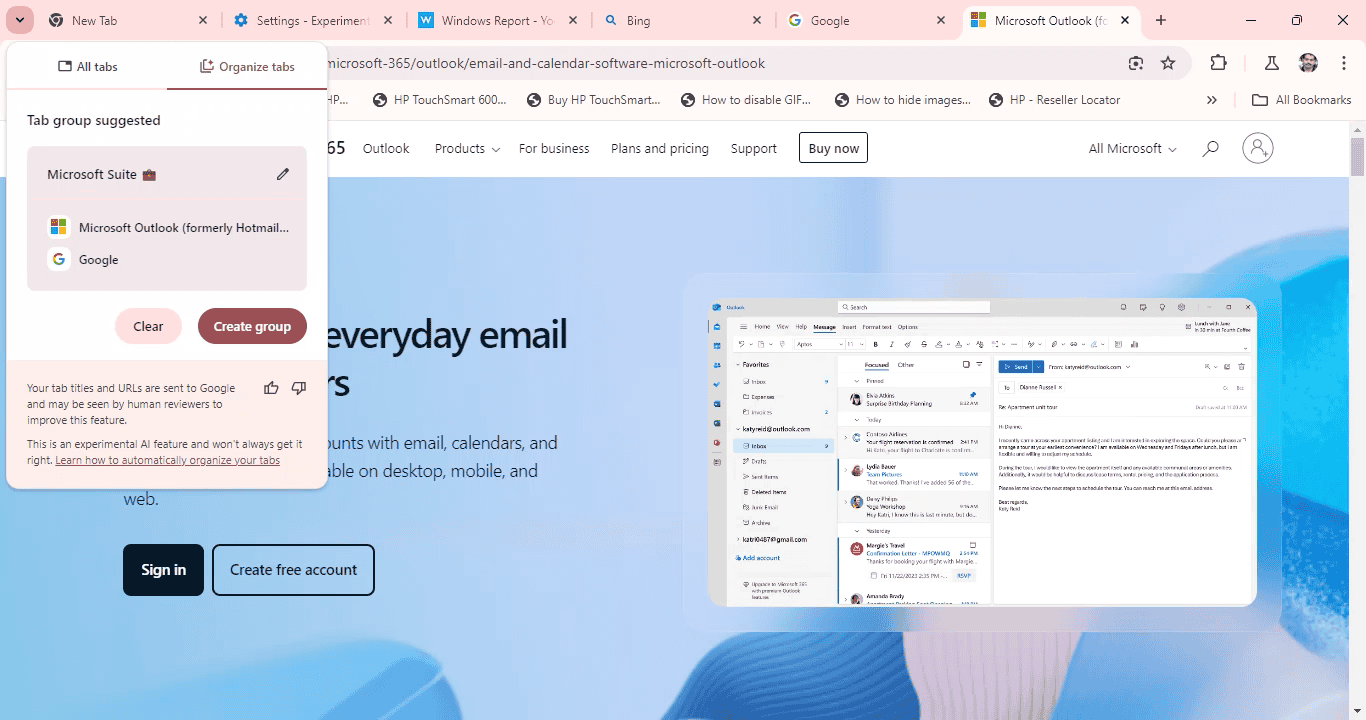Open the HP - Reseller Locator bookmark
Image resolution: width=1366 pixels, height=720 pixels.
point(1054,100)
